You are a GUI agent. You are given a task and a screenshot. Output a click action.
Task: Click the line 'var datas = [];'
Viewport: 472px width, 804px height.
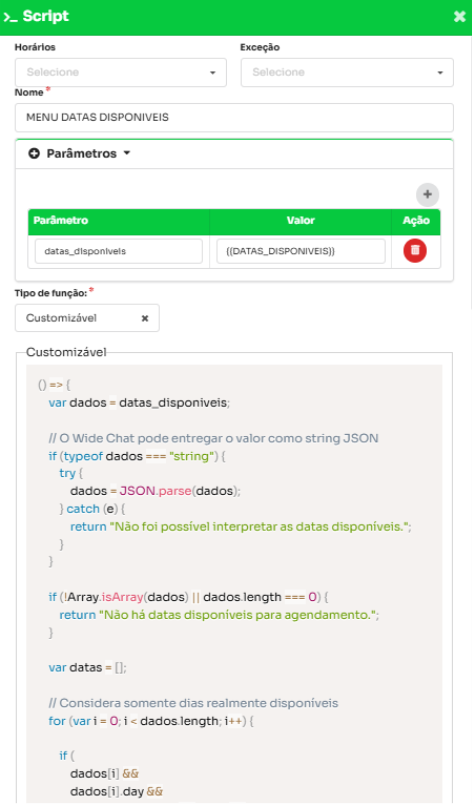pyautogui.click(x=88, y=668)
